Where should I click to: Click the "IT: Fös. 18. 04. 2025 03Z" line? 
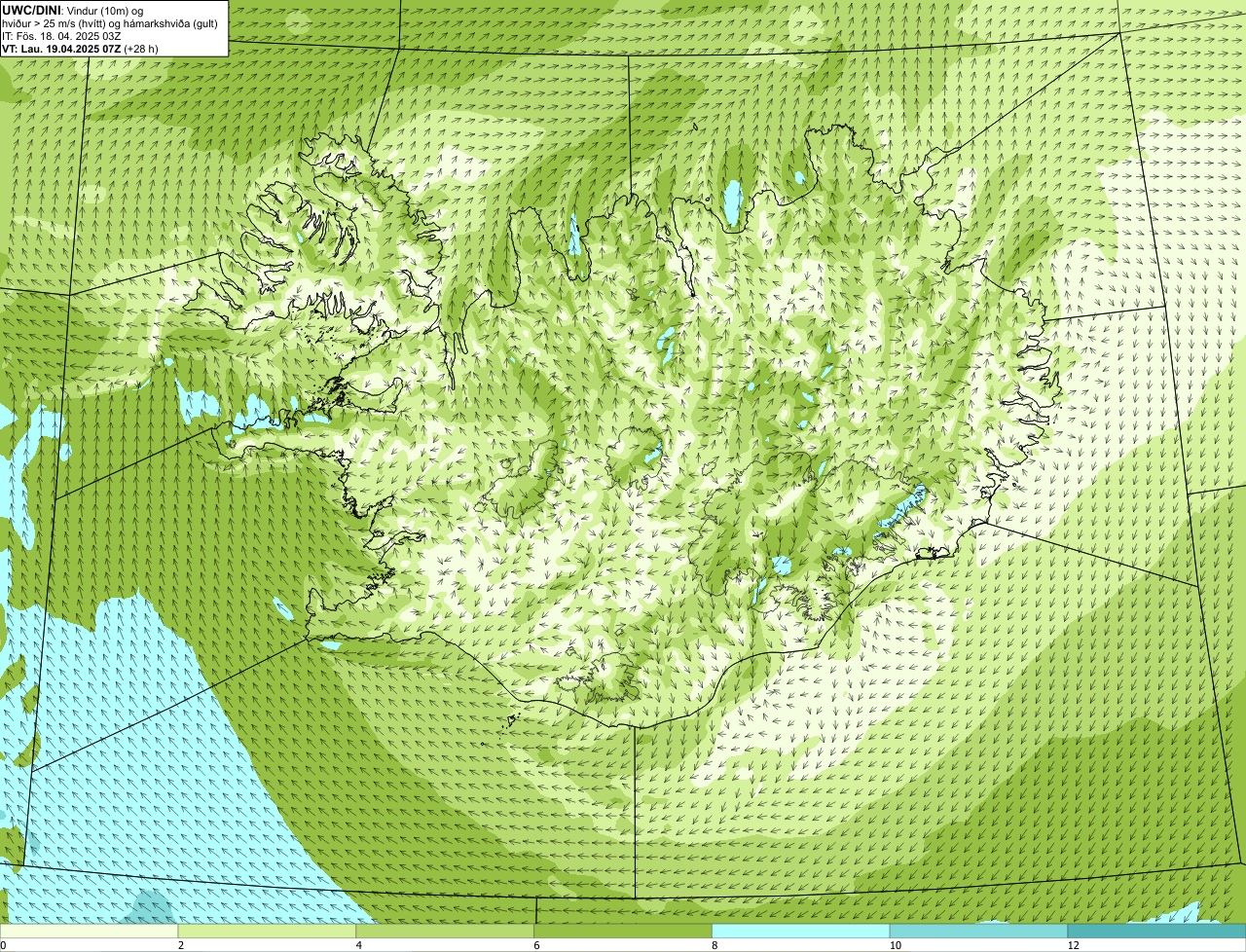point(61,36)
